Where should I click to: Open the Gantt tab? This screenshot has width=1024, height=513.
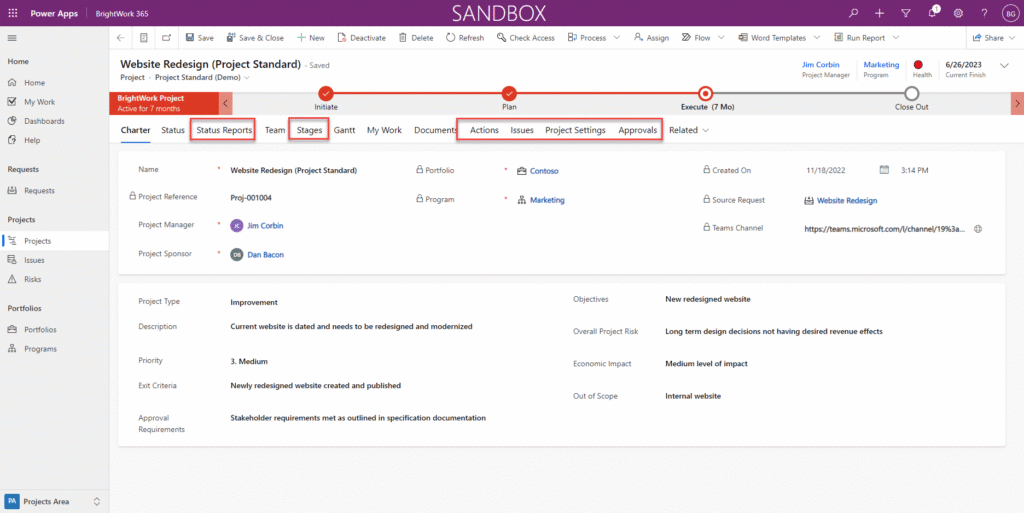tap(344, 130)
